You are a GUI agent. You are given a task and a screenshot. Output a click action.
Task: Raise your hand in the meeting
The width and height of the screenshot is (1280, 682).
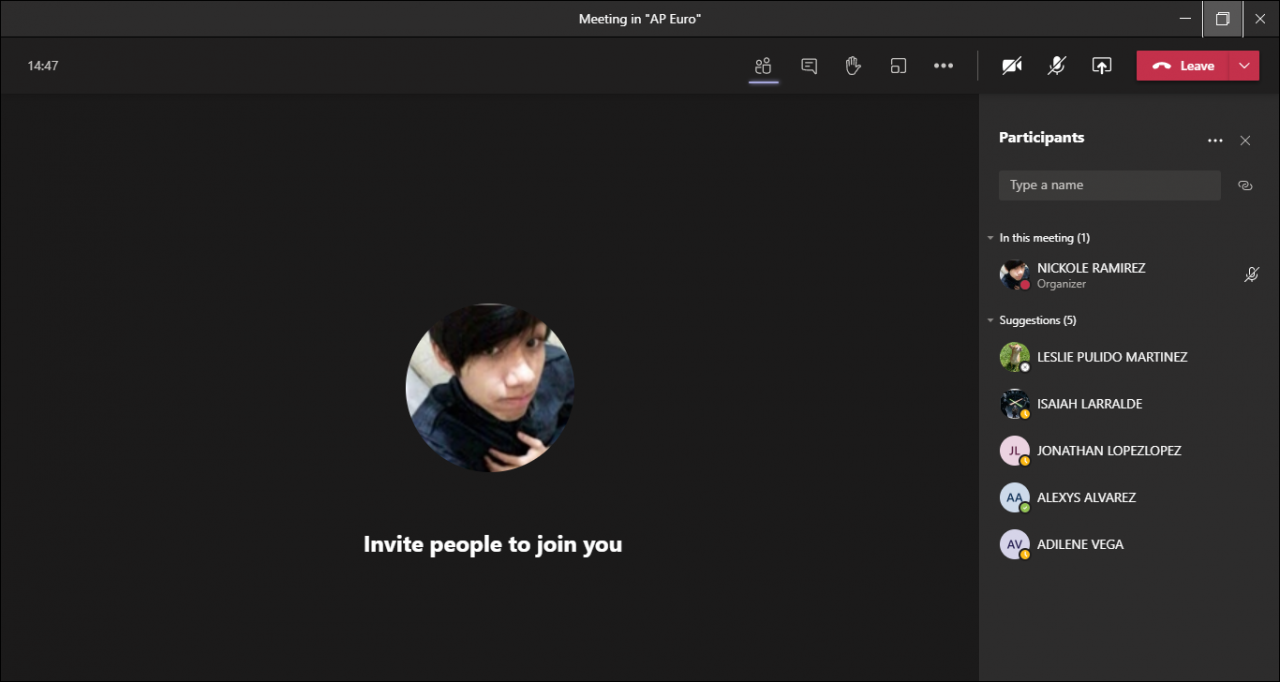click(x=853, y=66)
